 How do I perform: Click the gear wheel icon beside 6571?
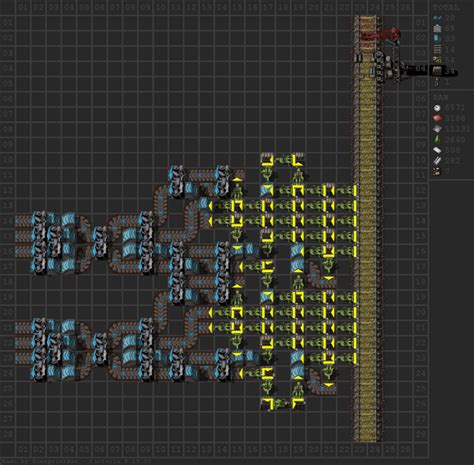(x=437, y=108)
